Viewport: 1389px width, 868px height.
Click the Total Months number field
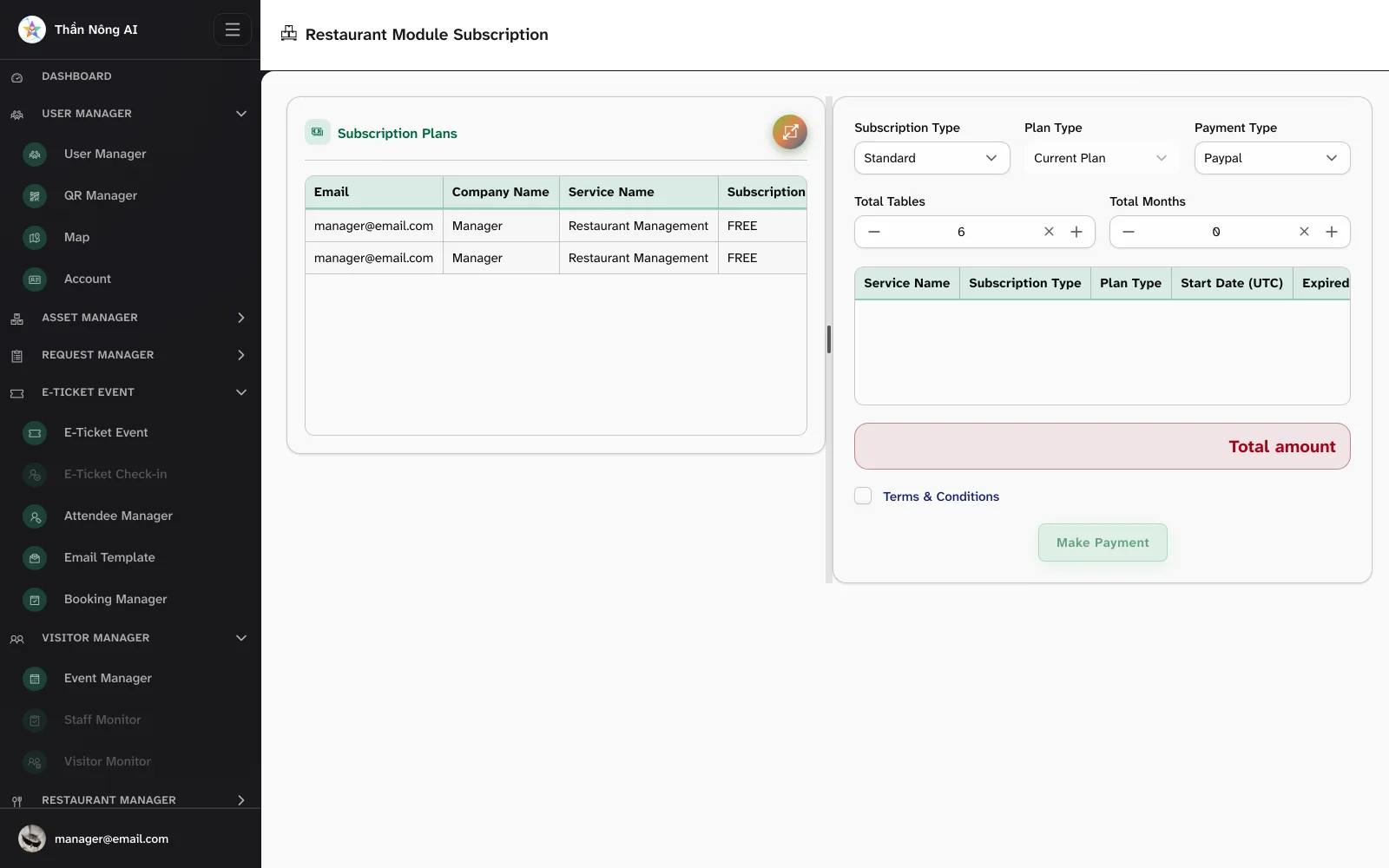[1216, 232]
